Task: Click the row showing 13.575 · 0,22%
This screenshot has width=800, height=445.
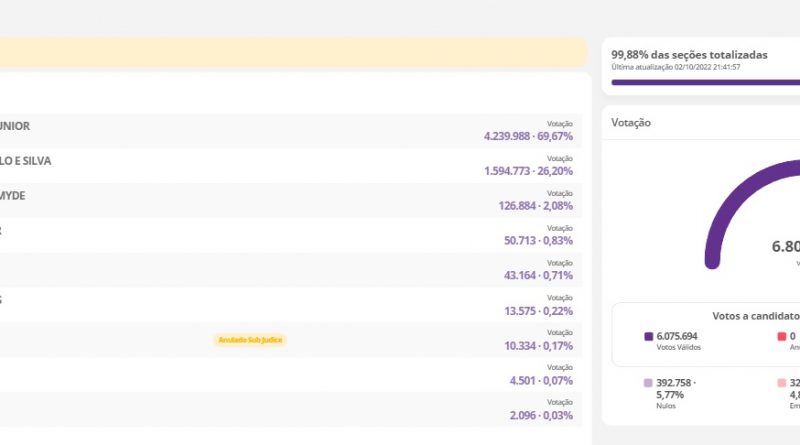Action: pyautogui.click(x=290, y=305)
